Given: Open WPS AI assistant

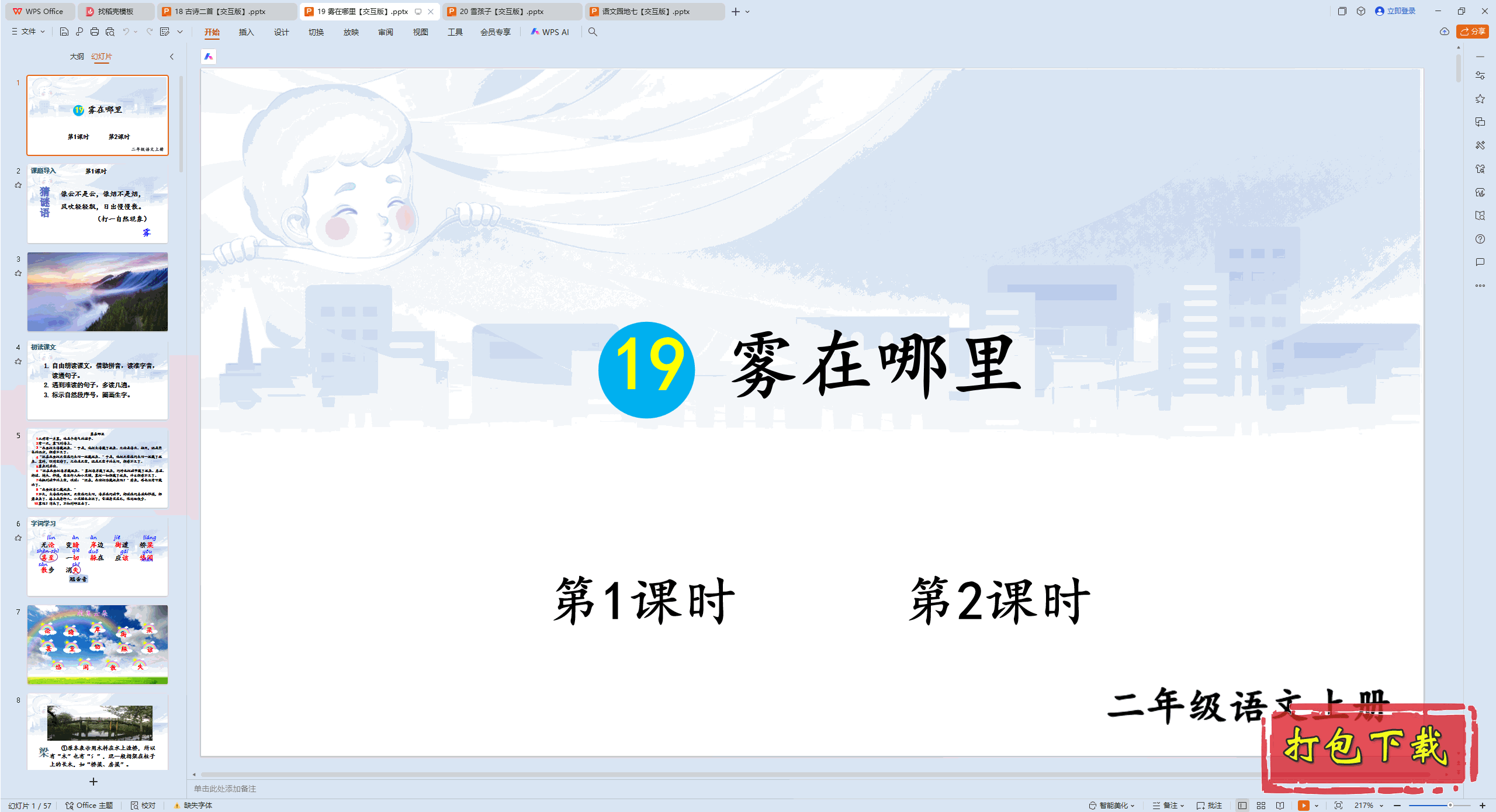Looking at the screenshot, I should click(549, 32).
